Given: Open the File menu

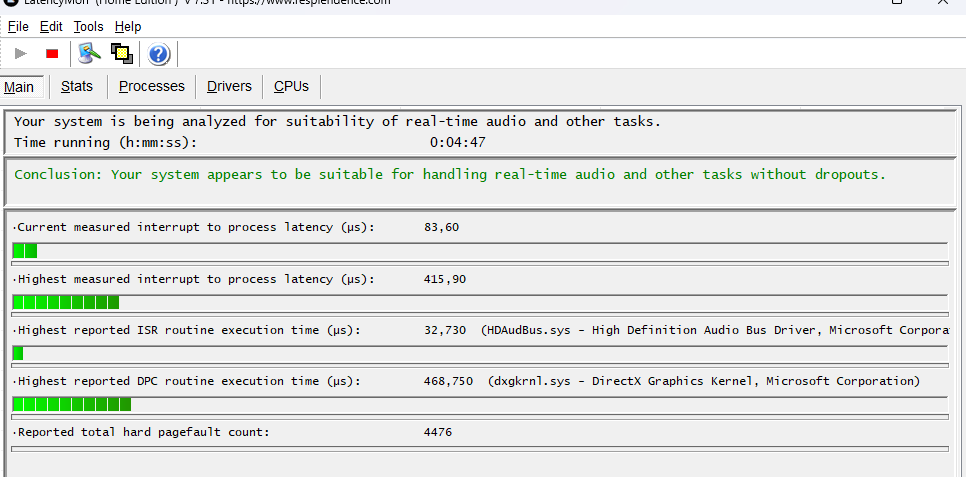Looking at the screenshot, I should point(18,26).
